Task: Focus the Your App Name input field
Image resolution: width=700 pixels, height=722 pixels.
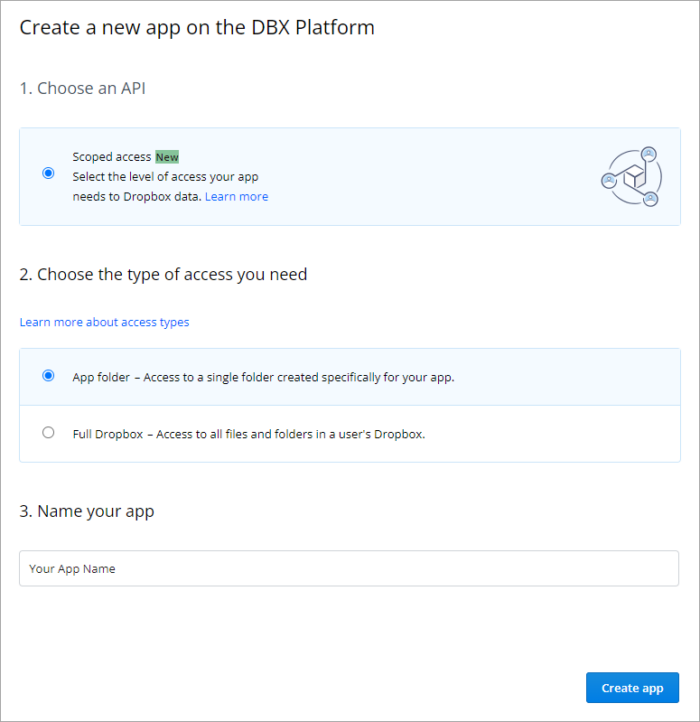Action: tap(349, 568)
